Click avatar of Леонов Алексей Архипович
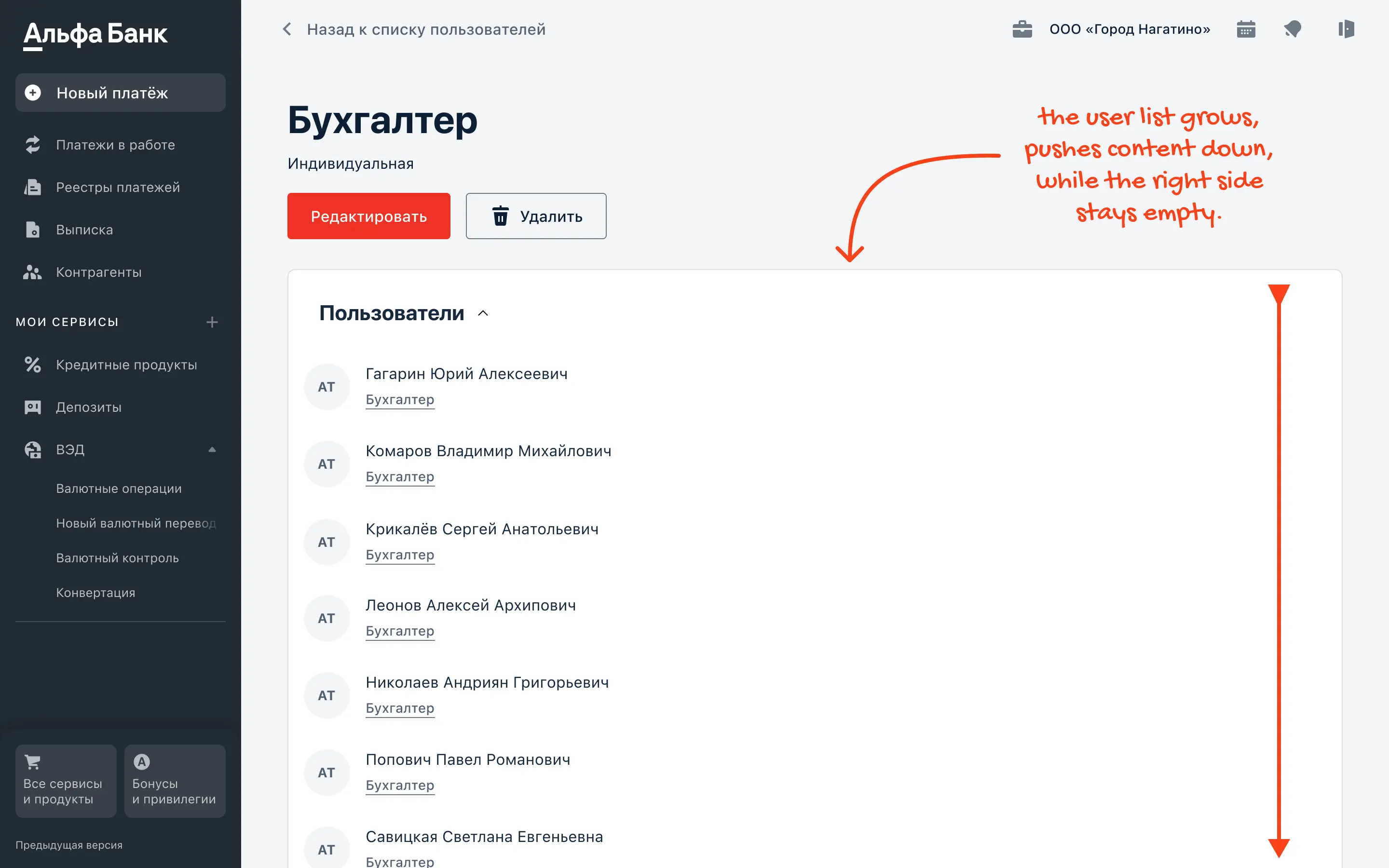Image resolution: width=1389 pixels, height=868 pixels. tap(327, 618)
